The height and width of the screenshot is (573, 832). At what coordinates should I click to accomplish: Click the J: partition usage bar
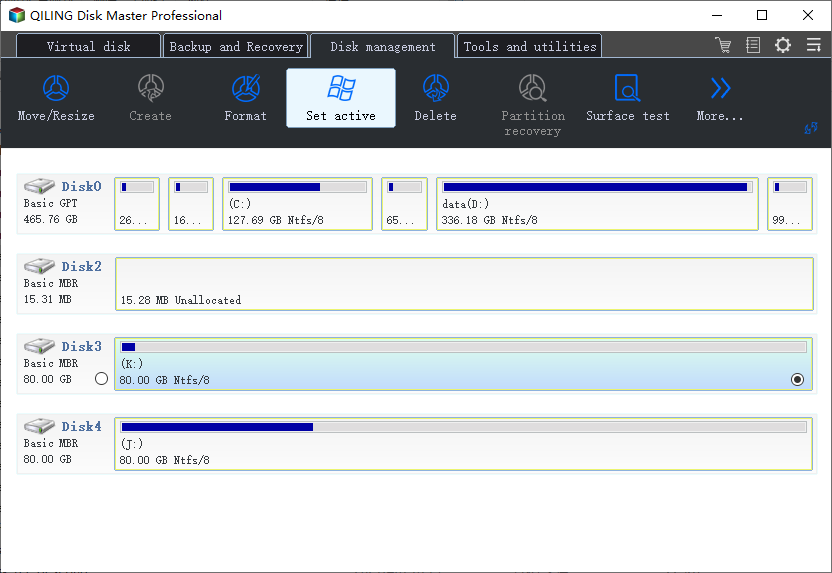pyautogui.click(x=463, y=427)
